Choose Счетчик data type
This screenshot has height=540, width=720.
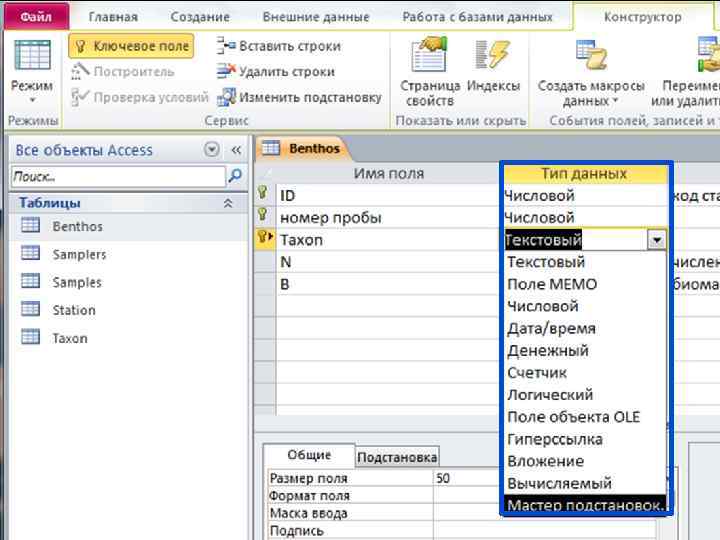click(x=585, y=372)
